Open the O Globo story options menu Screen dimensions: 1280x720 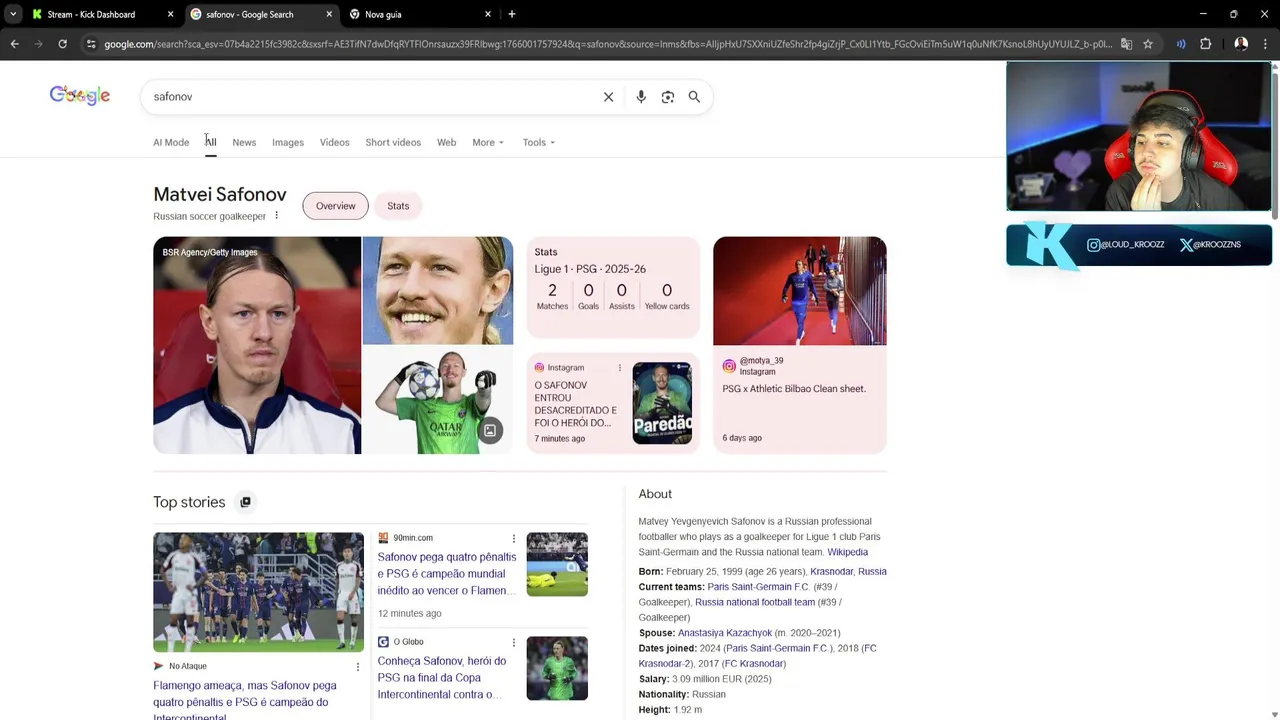click(514, 643)
